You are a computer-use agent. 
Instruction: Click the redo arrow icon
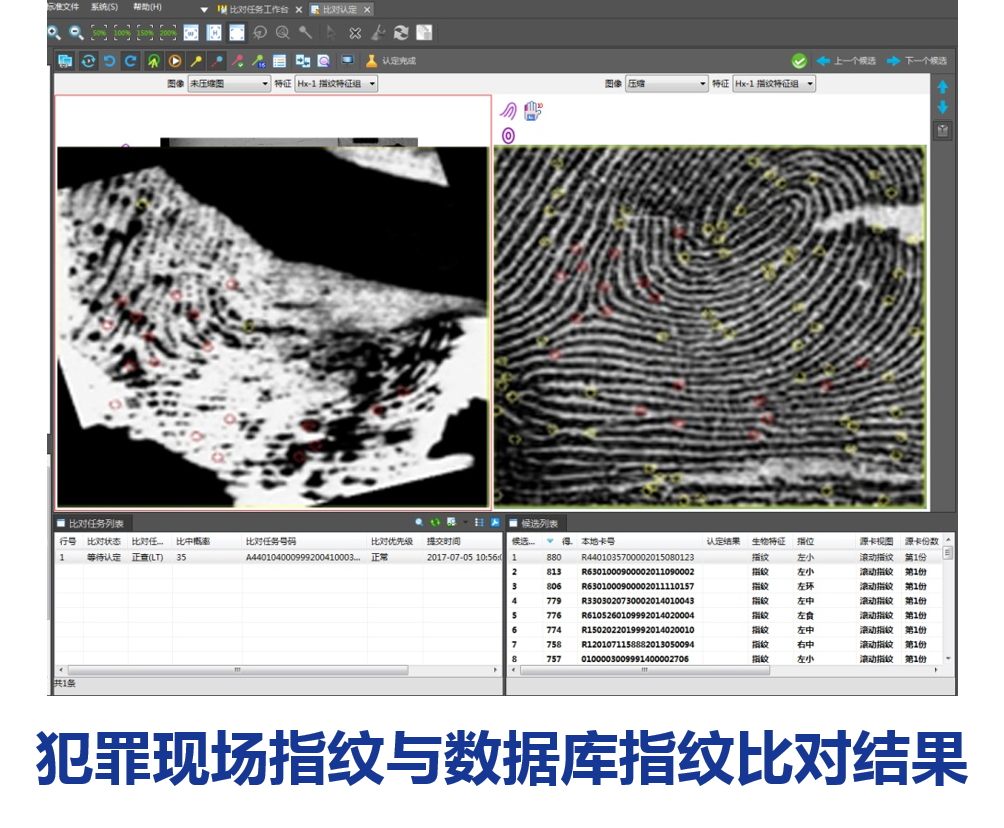click(x=130, y=61)
